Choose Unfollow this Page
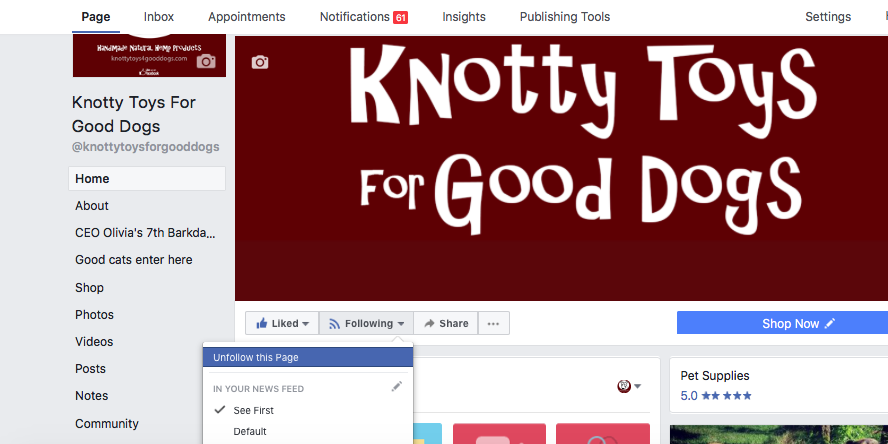Screen dimensions: 888x444 click(256, 357)
